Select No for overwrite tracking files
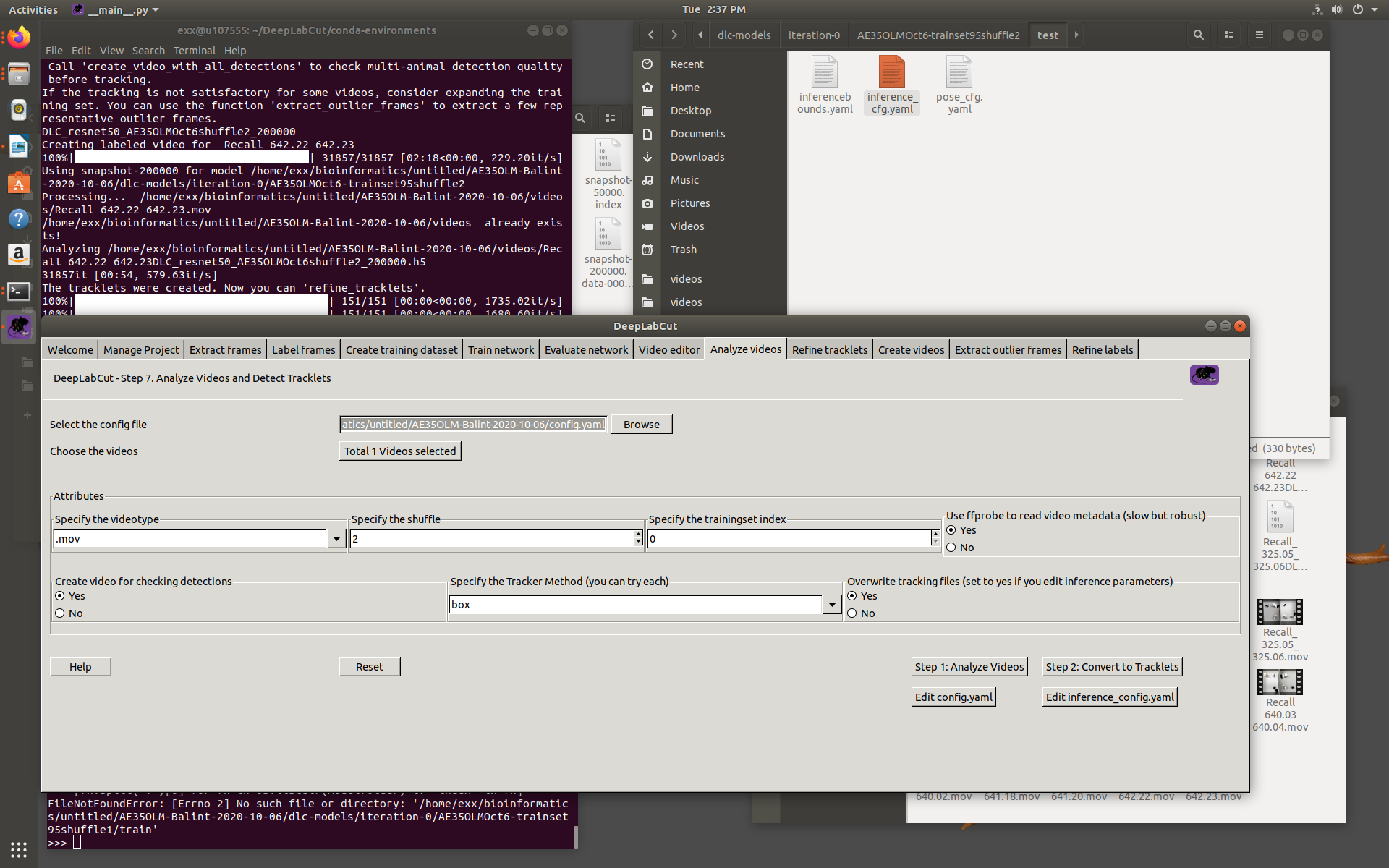This screenshot has width=1389, height=868. pos(851,613)
